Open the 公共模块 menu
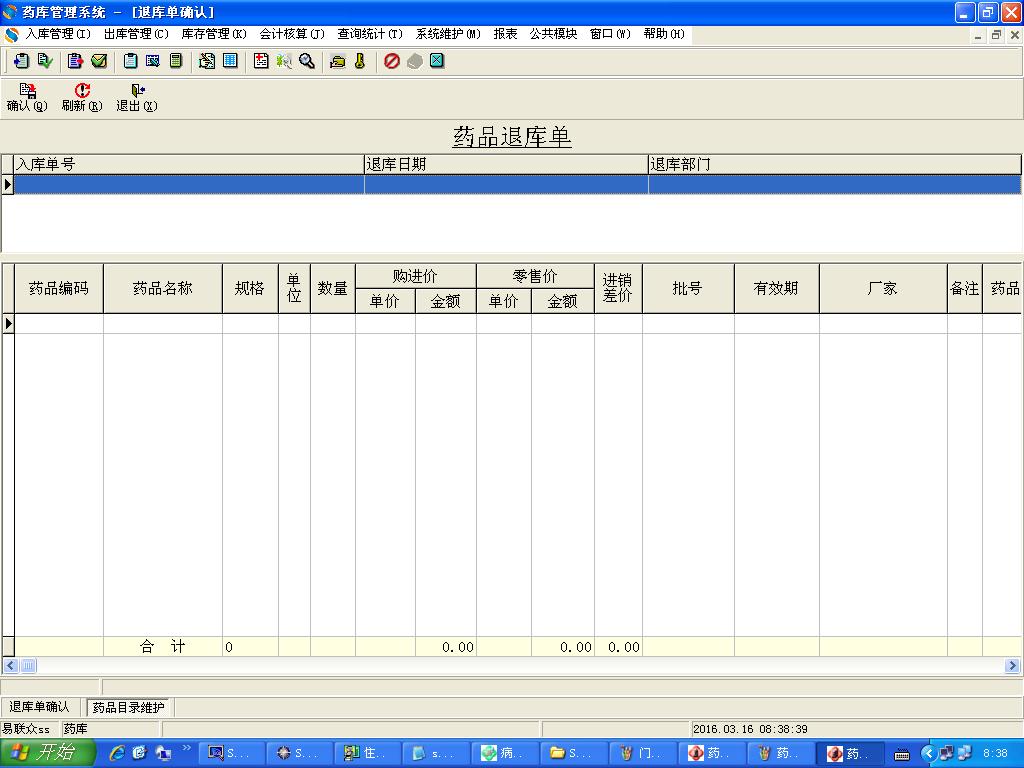The image size is (1024, 768). [x=554, y=34]
